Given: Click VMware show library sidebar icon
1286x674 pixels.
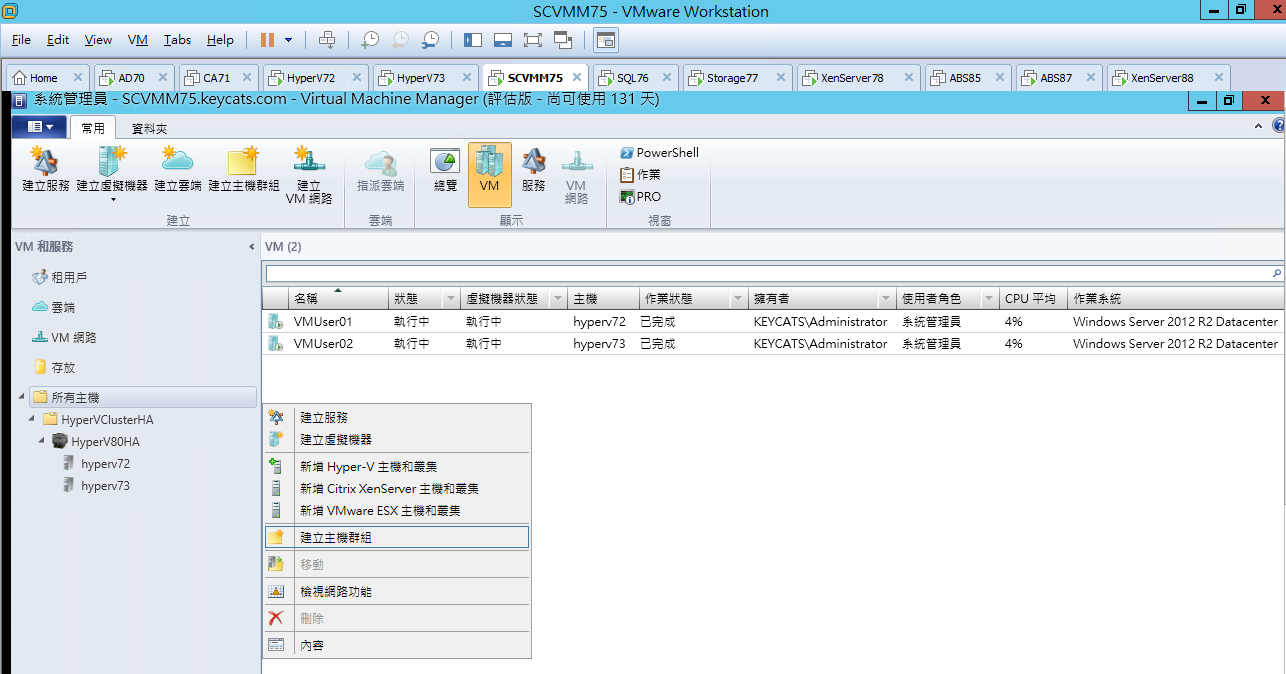Looking at the screenshot, I should pos(473,40).
